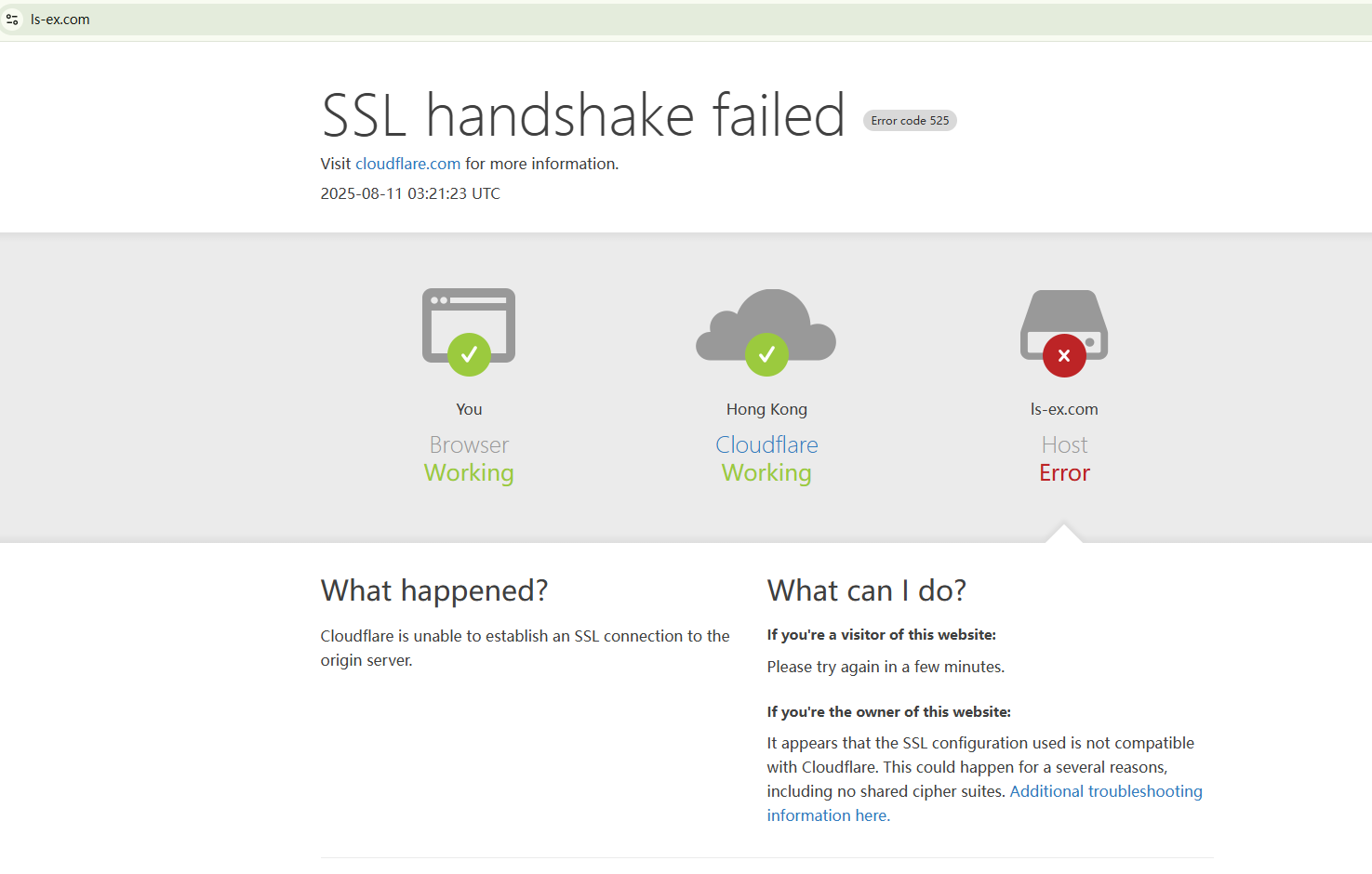Click the green Working text under Cloudflare
This screenshot has width=1372, height=874.
coord(766,473)
